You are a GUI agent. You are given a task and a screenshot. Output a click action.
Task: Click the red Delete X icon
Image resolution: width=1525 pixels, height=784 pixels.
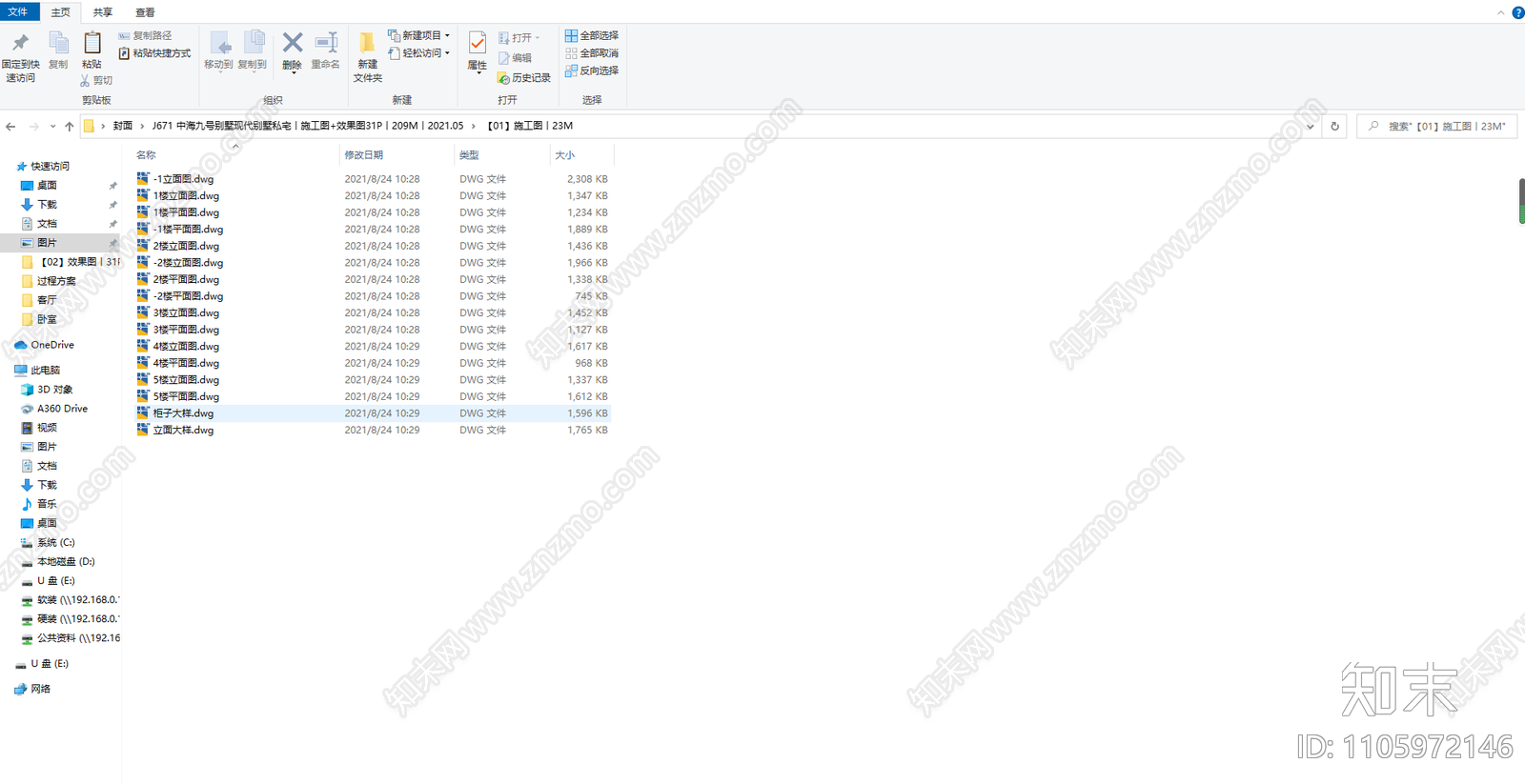pos(293,43)
